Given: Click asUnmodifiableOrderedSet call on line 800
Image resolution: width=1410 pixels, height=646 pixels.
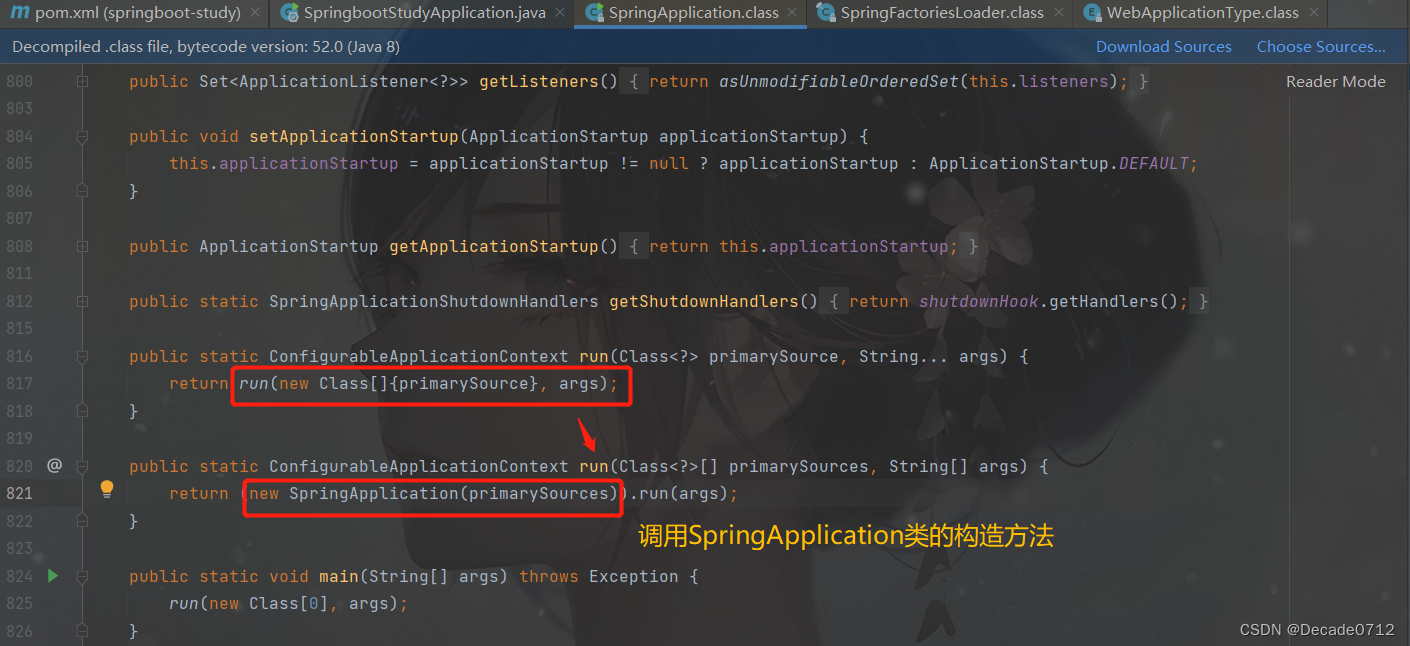Looking at the screenshot, I should tap(839, 81).
